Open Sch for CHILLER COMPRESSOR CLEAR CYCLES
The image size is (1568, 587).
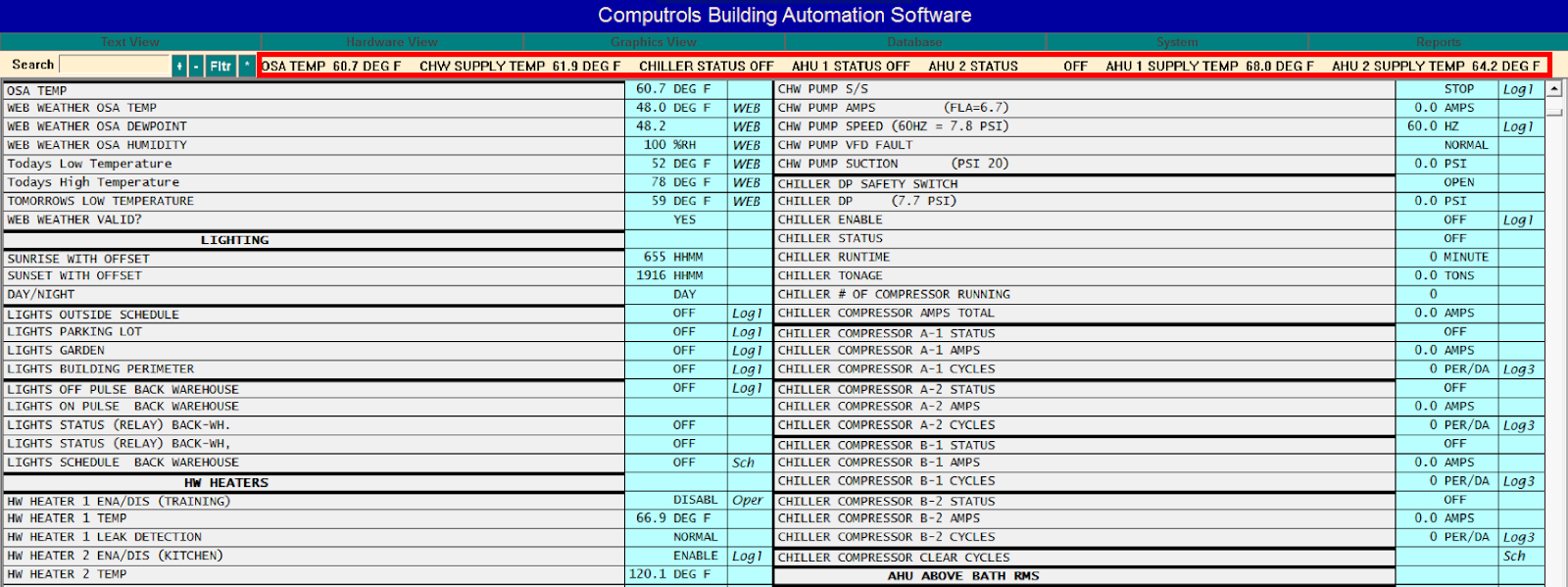point(1515,556)
